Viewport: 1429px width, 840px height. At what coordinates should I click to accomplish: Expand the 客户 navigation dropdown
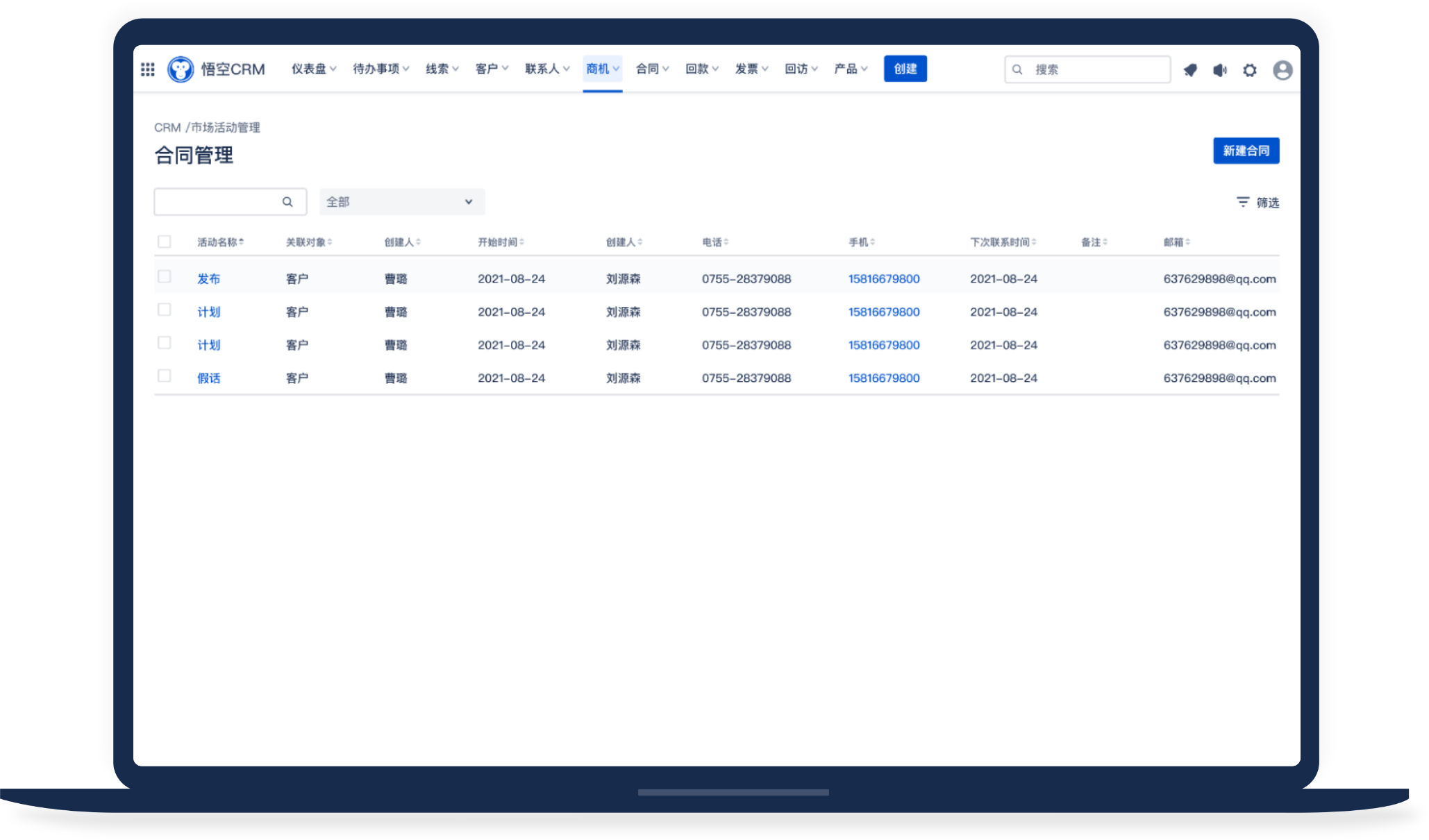(x=492, y=69)
